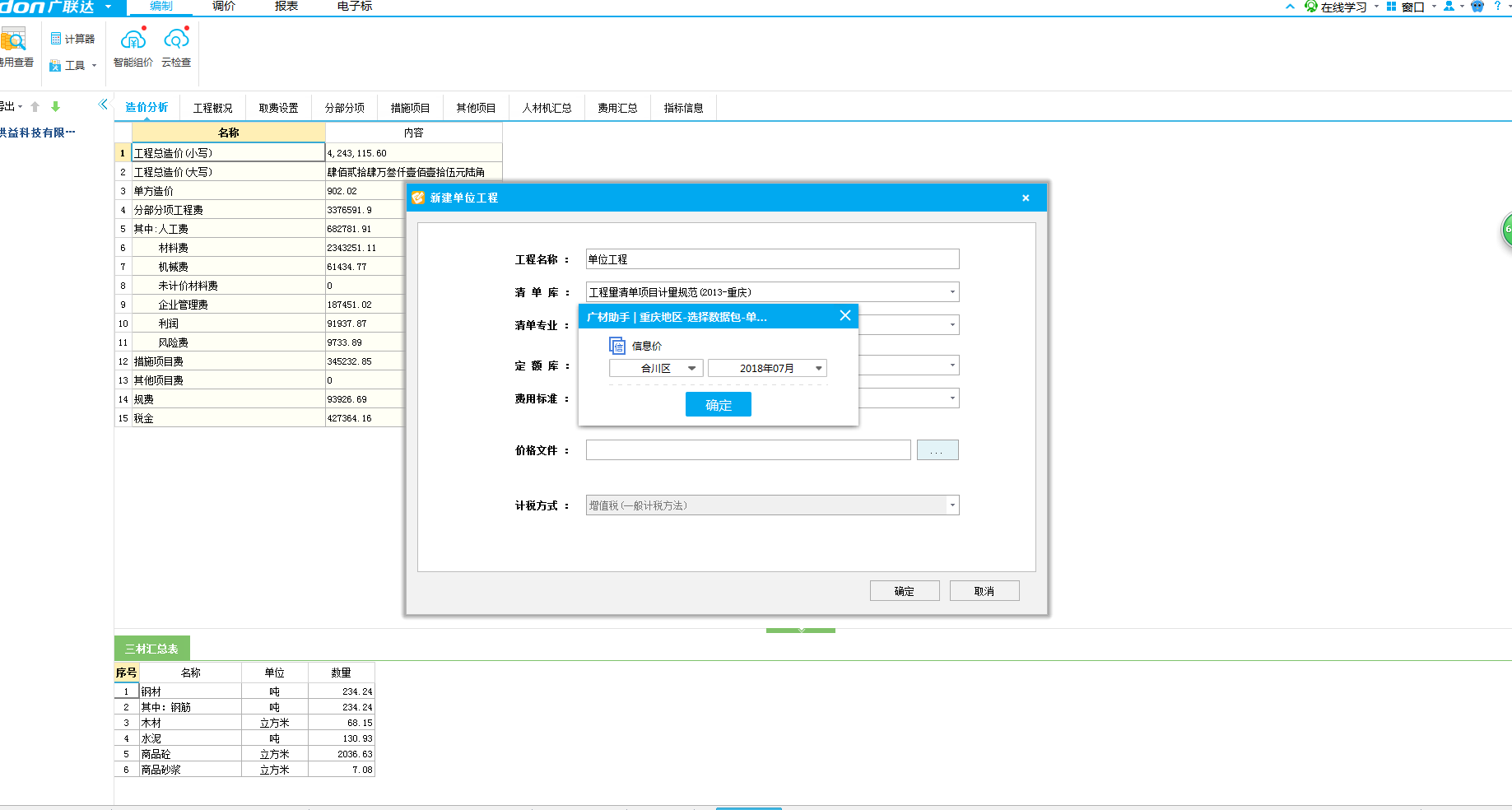Close the 新建单位工程 dialog

[x=1026, y=198]
